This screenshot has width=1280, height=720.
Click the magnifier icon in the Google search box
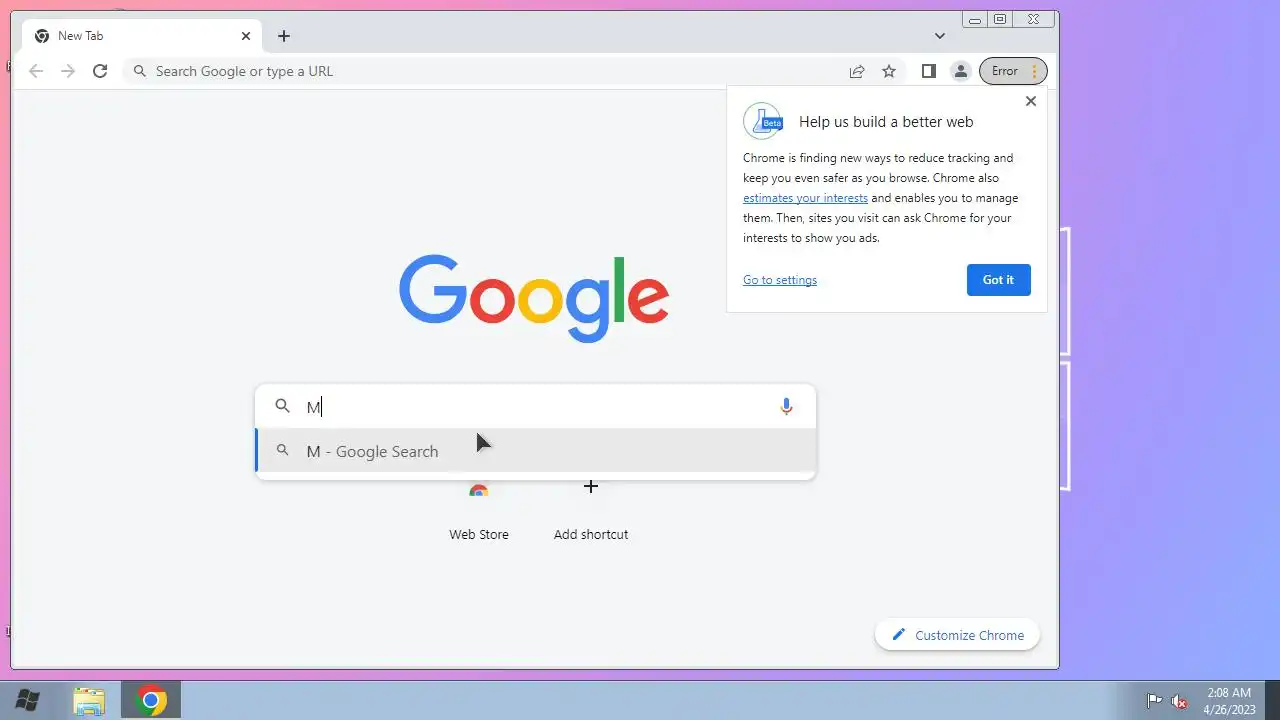pos(283,406)
